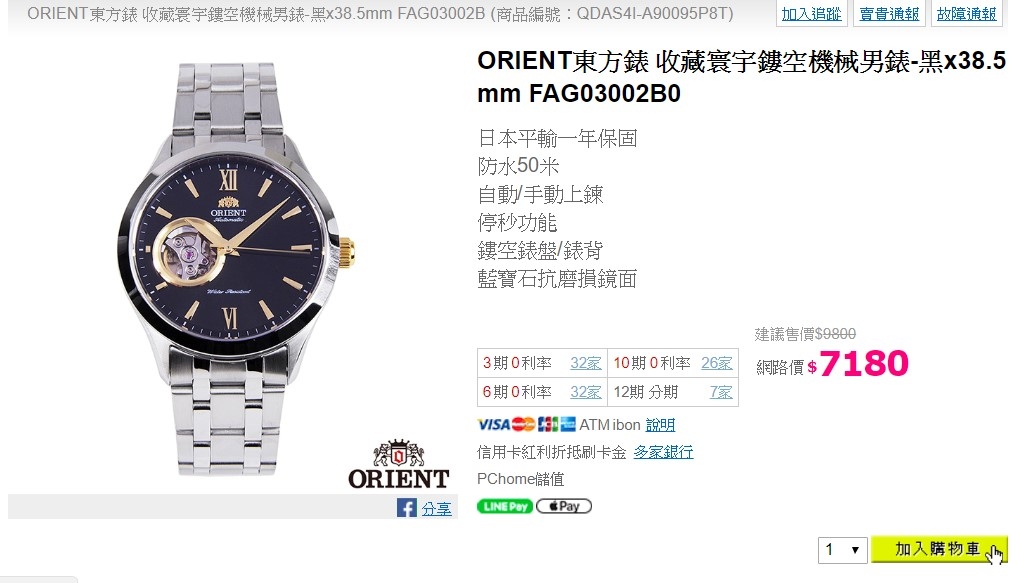Click the ORIENT watch product image
The image size is (1035, 583).
(x=234, y=269)
